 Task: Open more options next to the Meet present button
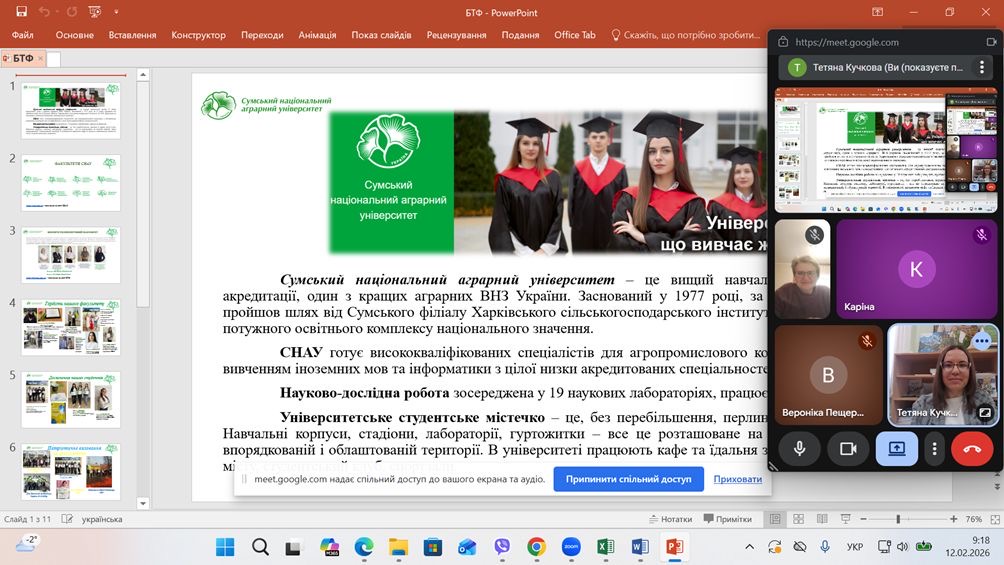pos(934,448)
